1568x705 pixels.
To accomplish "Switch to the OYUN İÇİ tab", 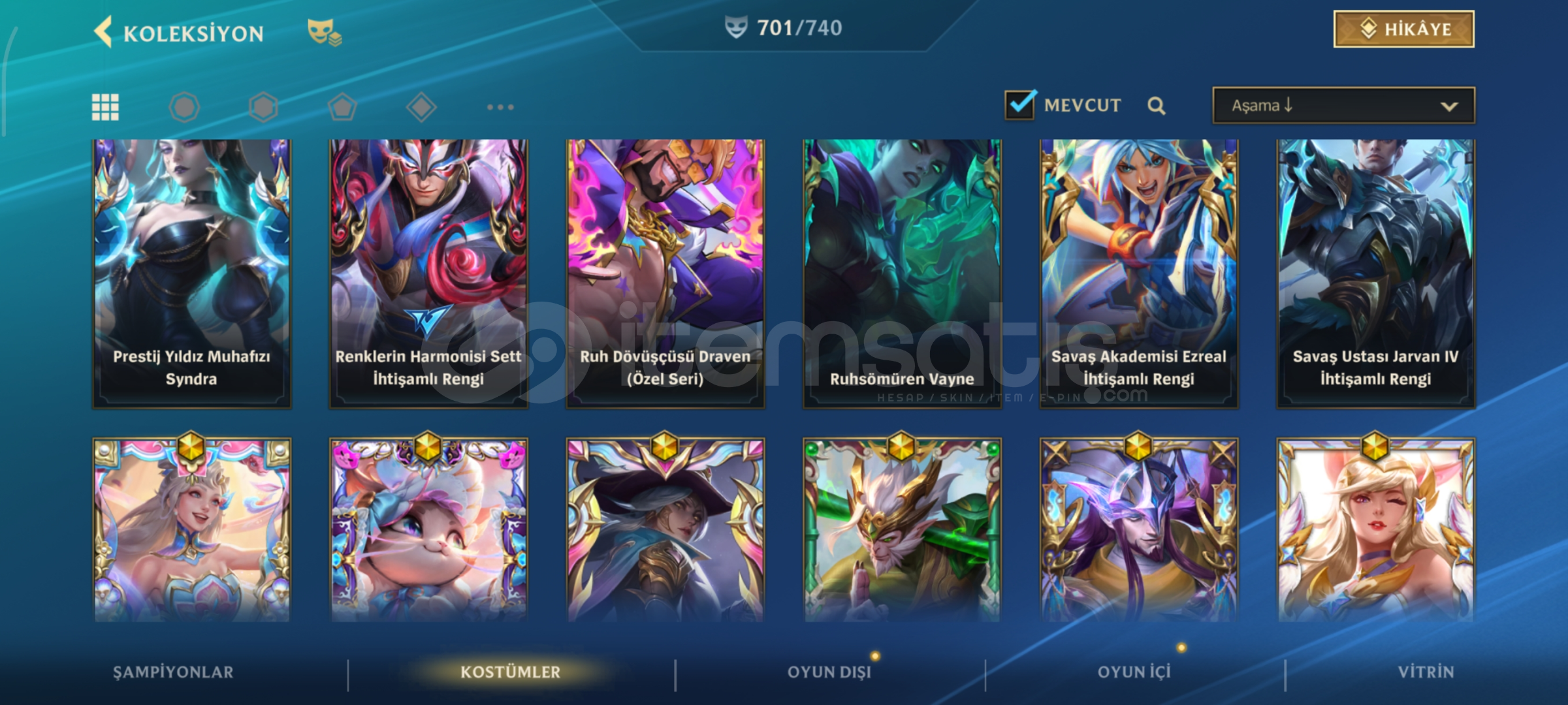I will click(x=1134, y=672).
